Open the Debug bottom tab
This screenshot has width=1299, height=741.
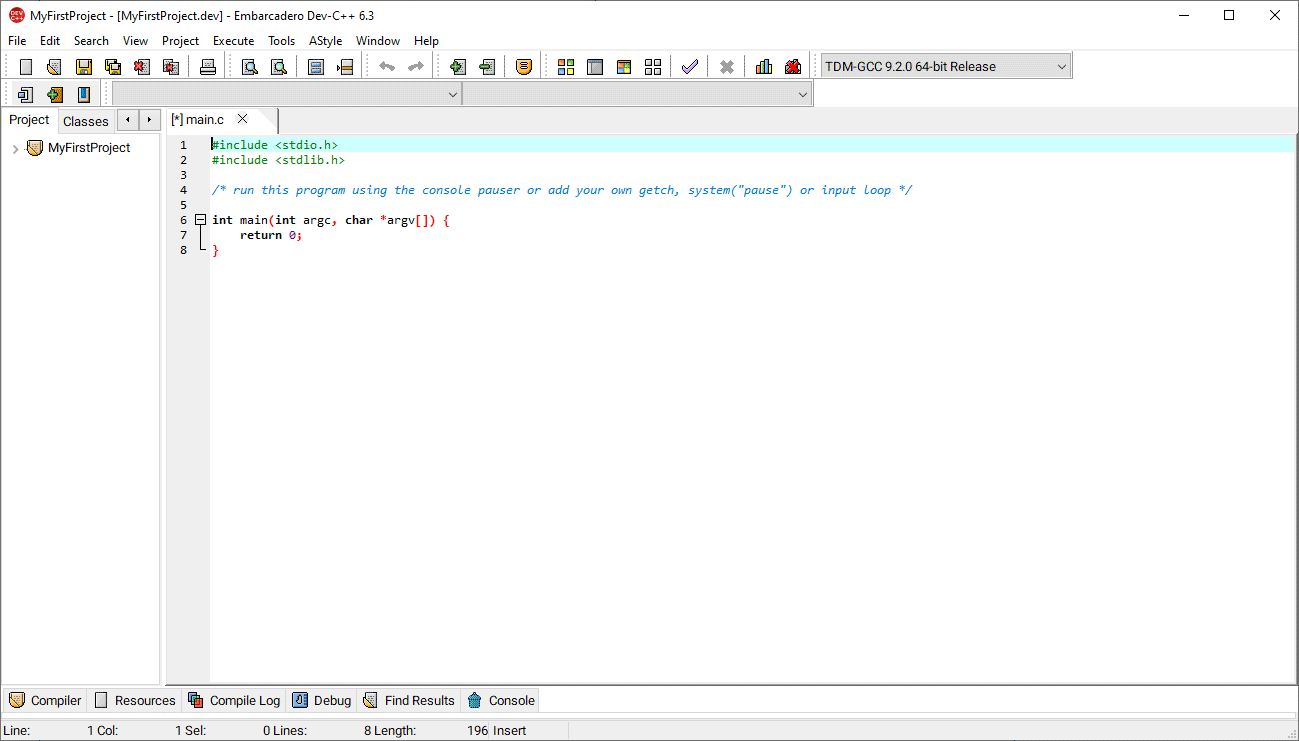click(322, 700)
